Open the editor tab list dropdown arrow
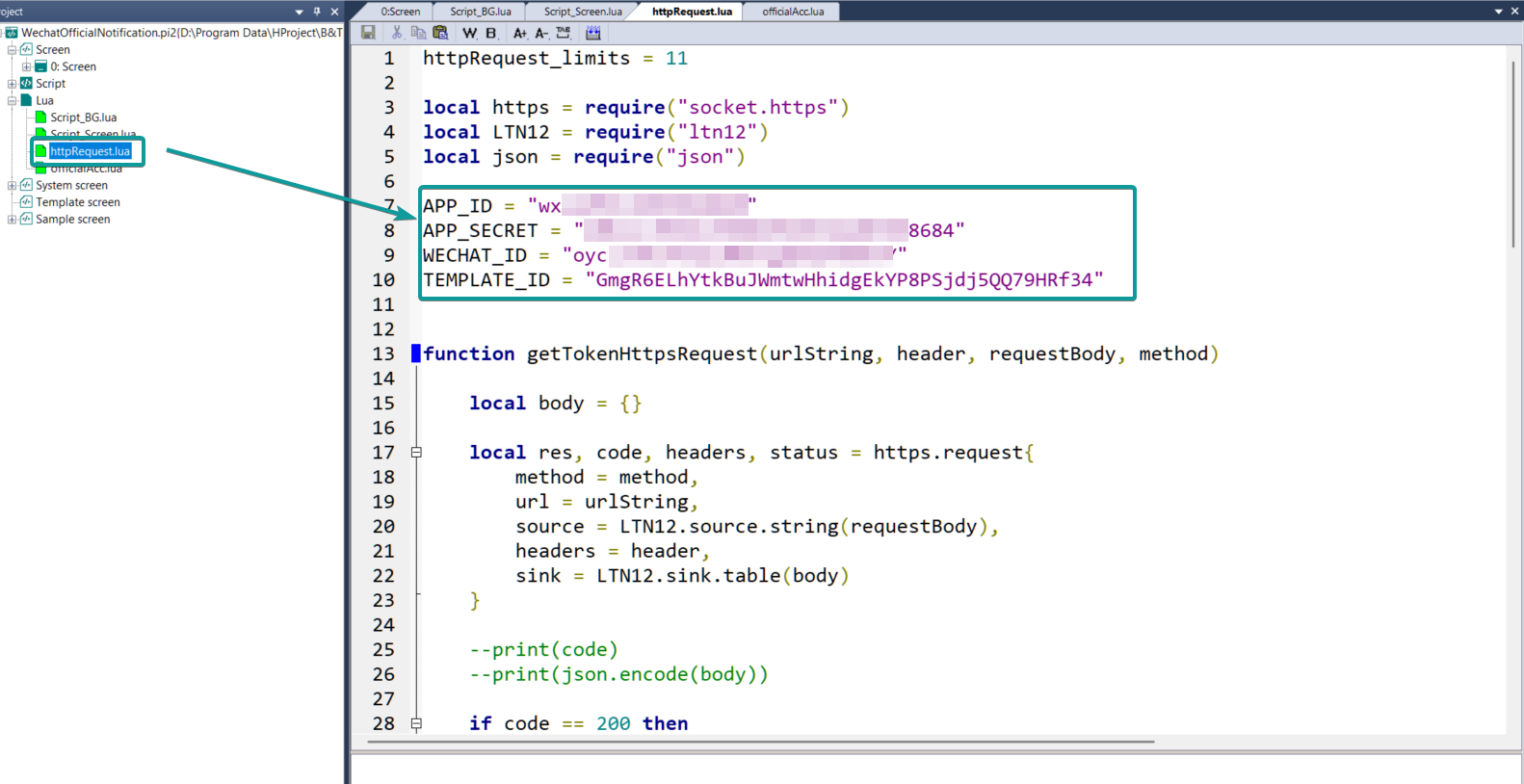This screenshot has width=1524, height=784. click(x=1499, y=12)
